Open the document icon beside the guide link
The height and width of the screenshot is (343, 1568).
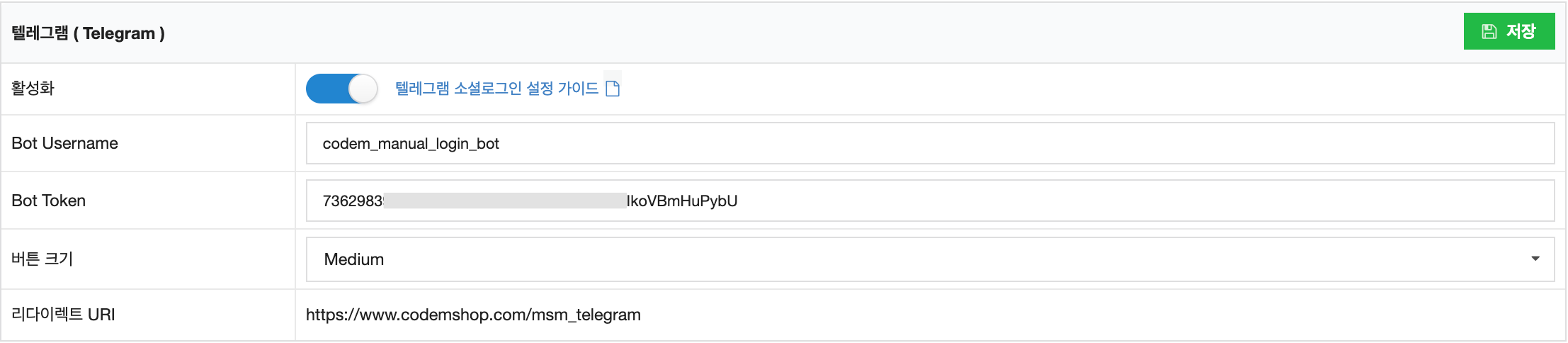[613, 88]
